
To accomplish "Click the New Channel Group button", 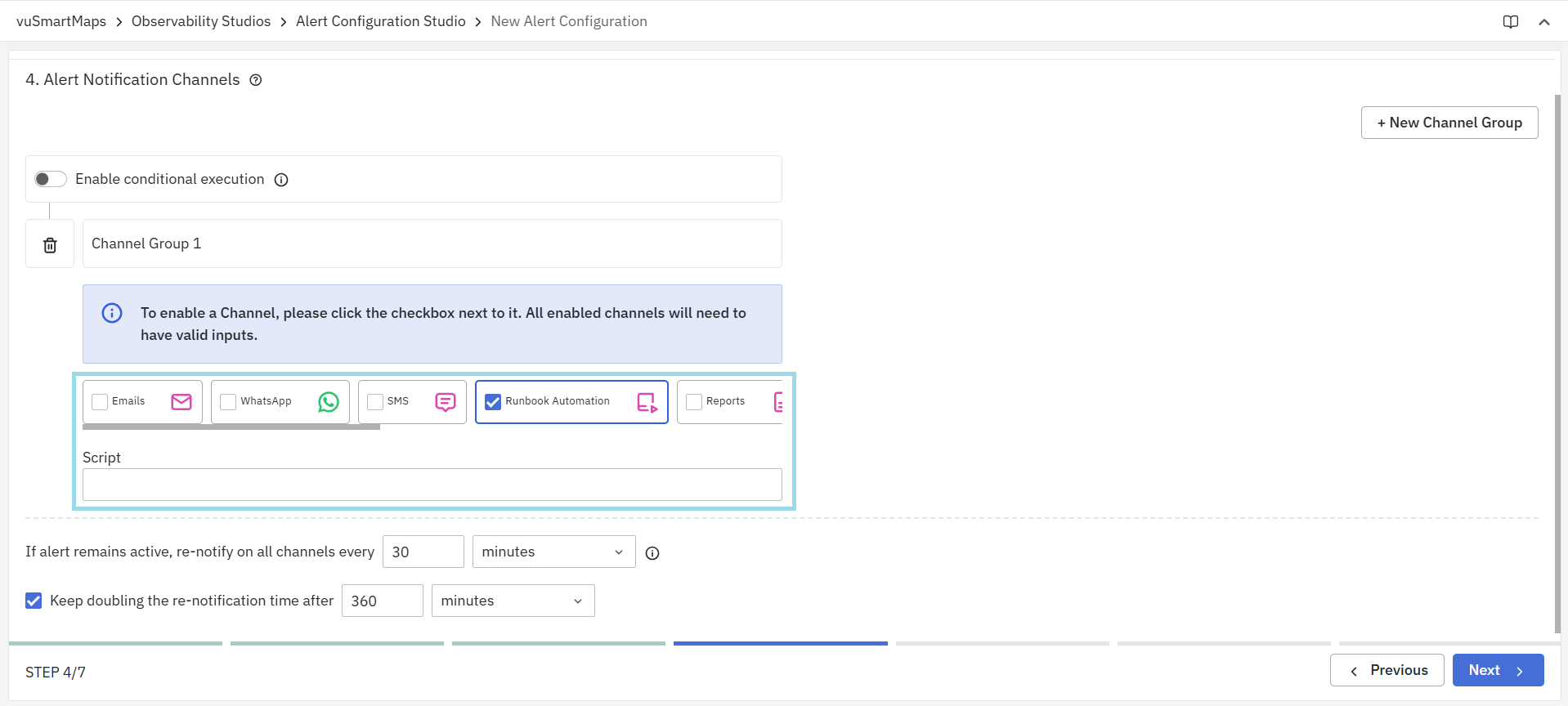I will point(1449,123).
